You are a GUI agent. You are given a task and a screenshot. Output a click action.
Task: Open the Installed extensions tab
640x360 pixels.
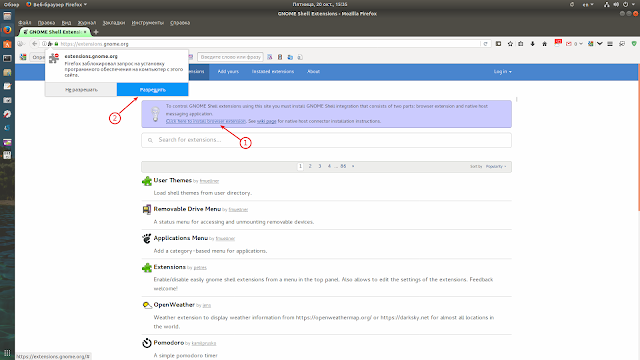click(273, 71)
